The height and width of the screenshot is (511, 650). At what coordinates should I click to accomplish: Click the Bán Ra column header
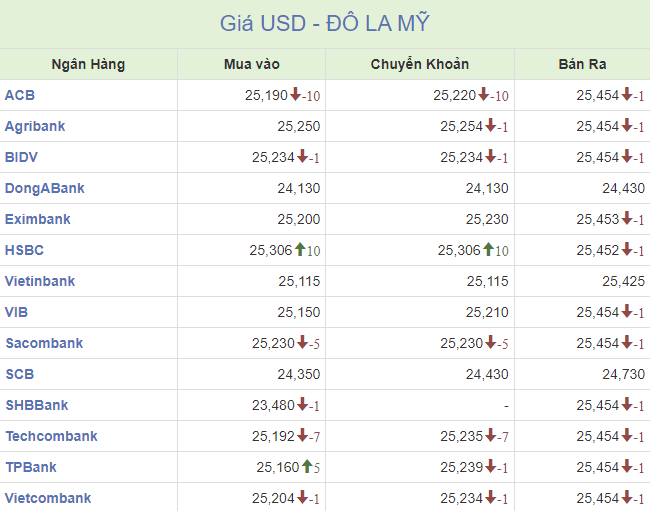(582, 64)
